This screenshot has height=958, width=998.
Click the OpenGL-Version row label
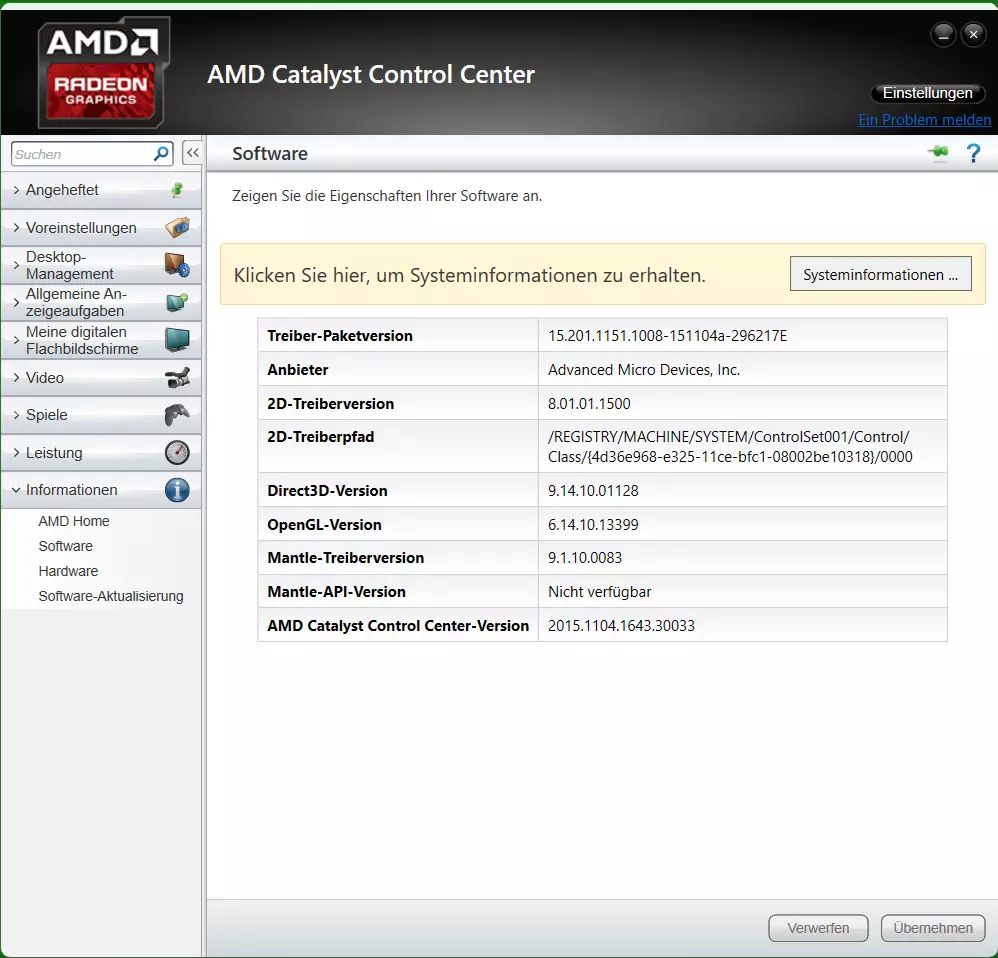click(324, 525)
